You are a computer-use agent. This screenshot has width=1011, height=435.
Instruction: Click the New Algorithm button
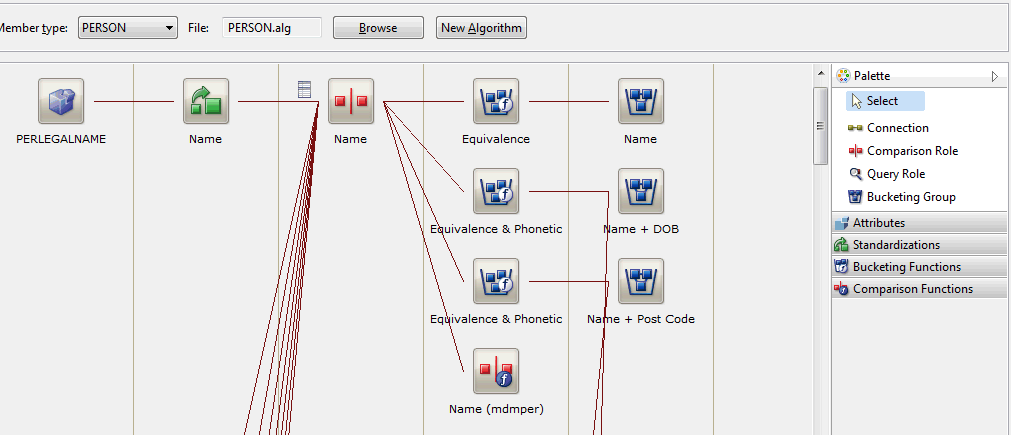point(481,28)
